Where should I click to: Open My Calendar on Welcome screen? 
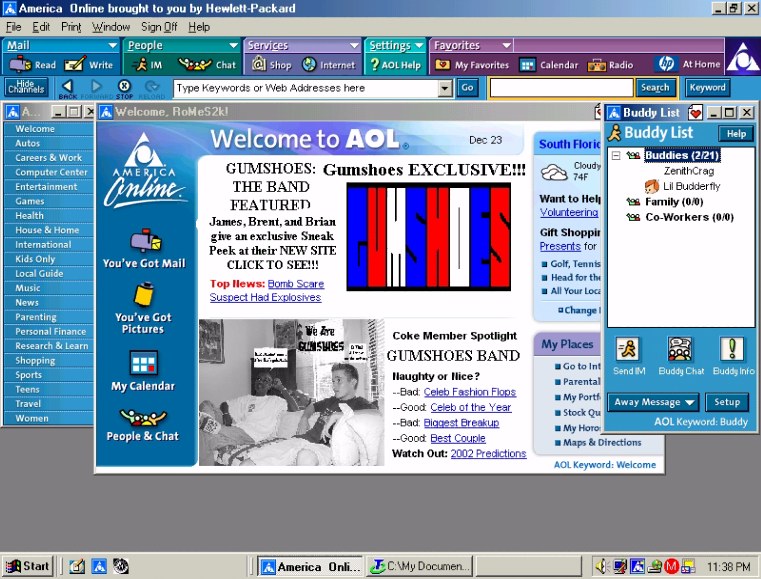click(x=144, y=363)
